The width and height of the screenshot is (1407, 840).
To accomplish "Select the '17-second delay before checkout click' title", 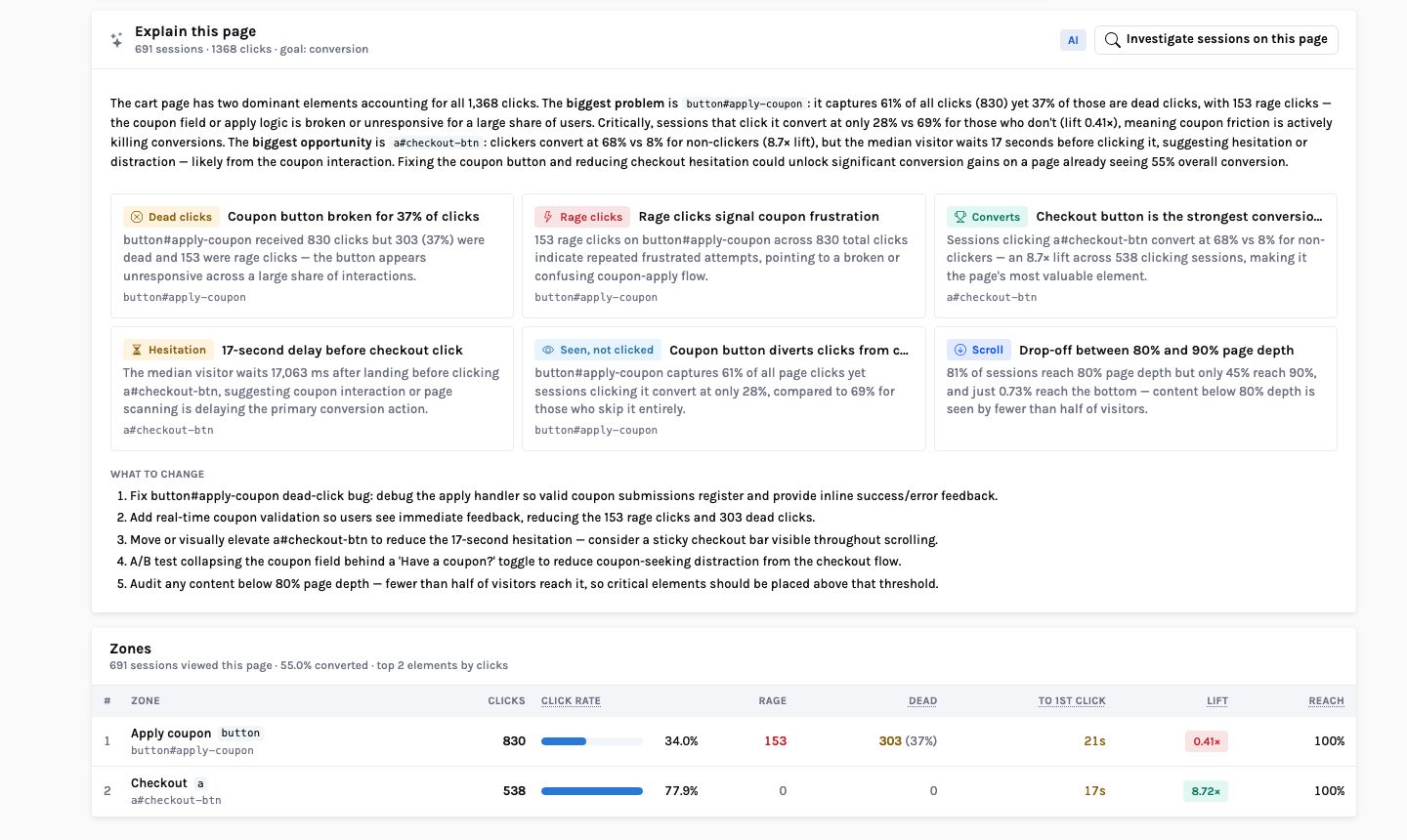I will click(x=342, y=350).
